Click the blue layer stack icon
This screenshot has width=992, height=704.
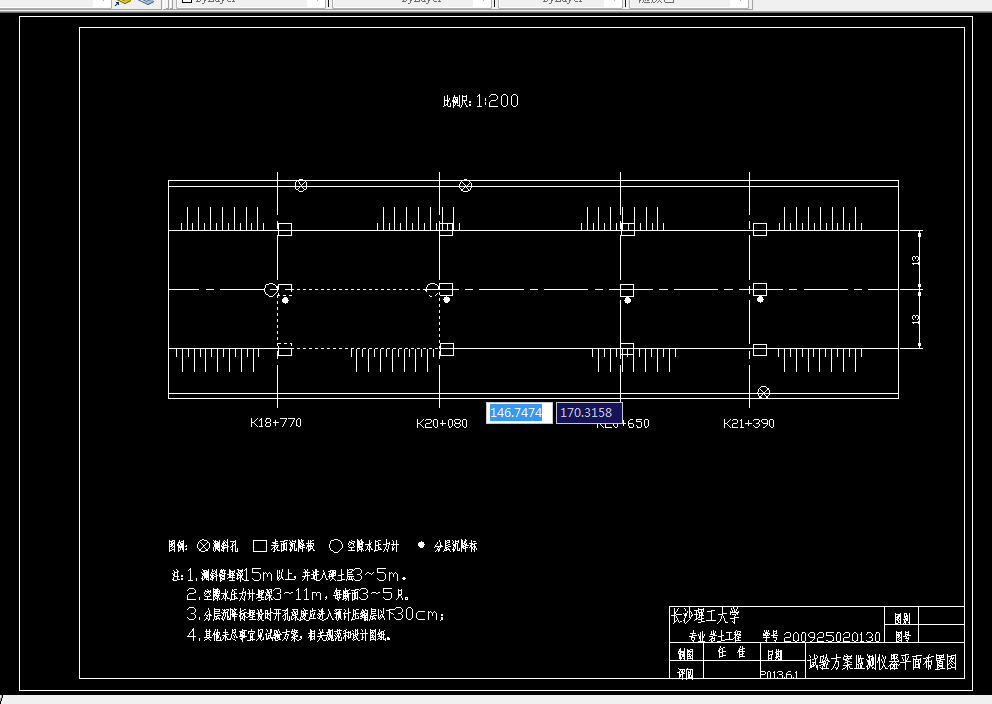click(x=147, y=2)
